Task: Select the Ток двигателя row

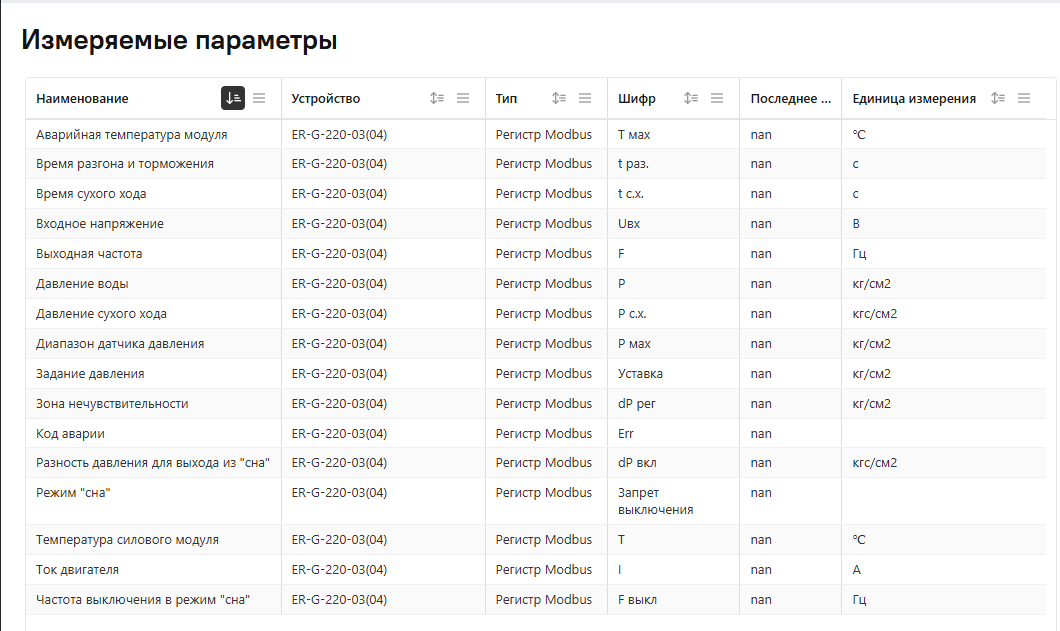Action: pos(77,570)
